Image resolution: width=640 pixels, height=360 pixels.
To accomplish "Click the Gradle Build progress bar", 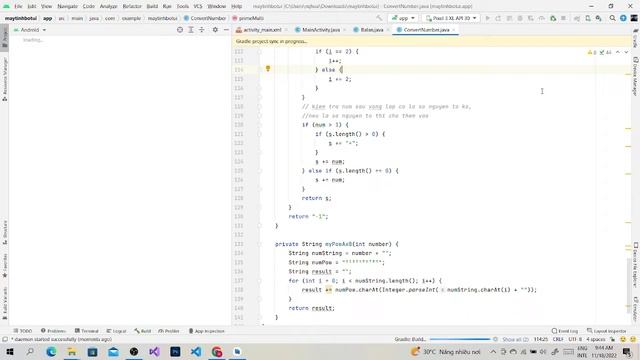I will coord(460,339).
